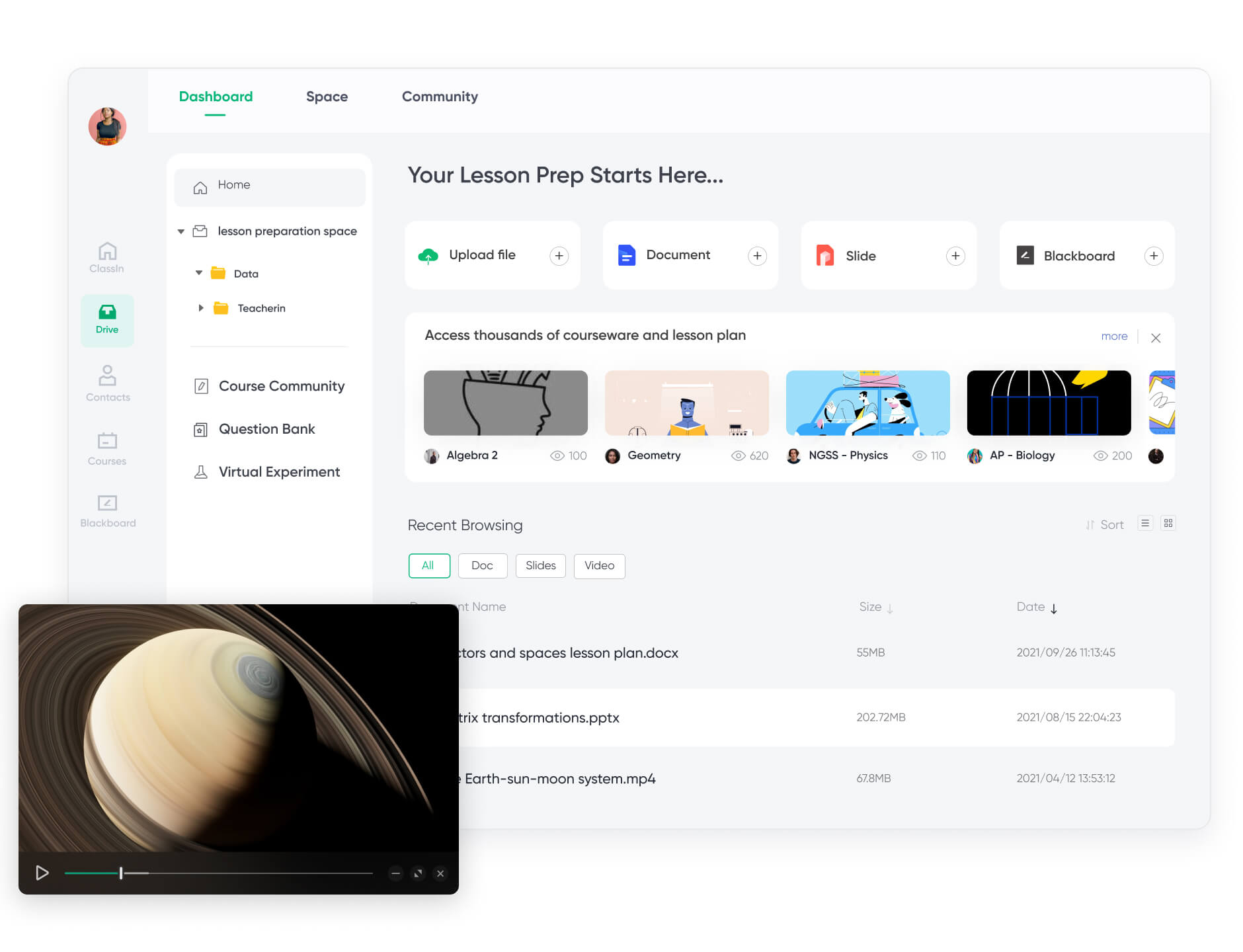Switch to list view in Recent Browsing
1243x952 pixels.
tap(1145, 524)
